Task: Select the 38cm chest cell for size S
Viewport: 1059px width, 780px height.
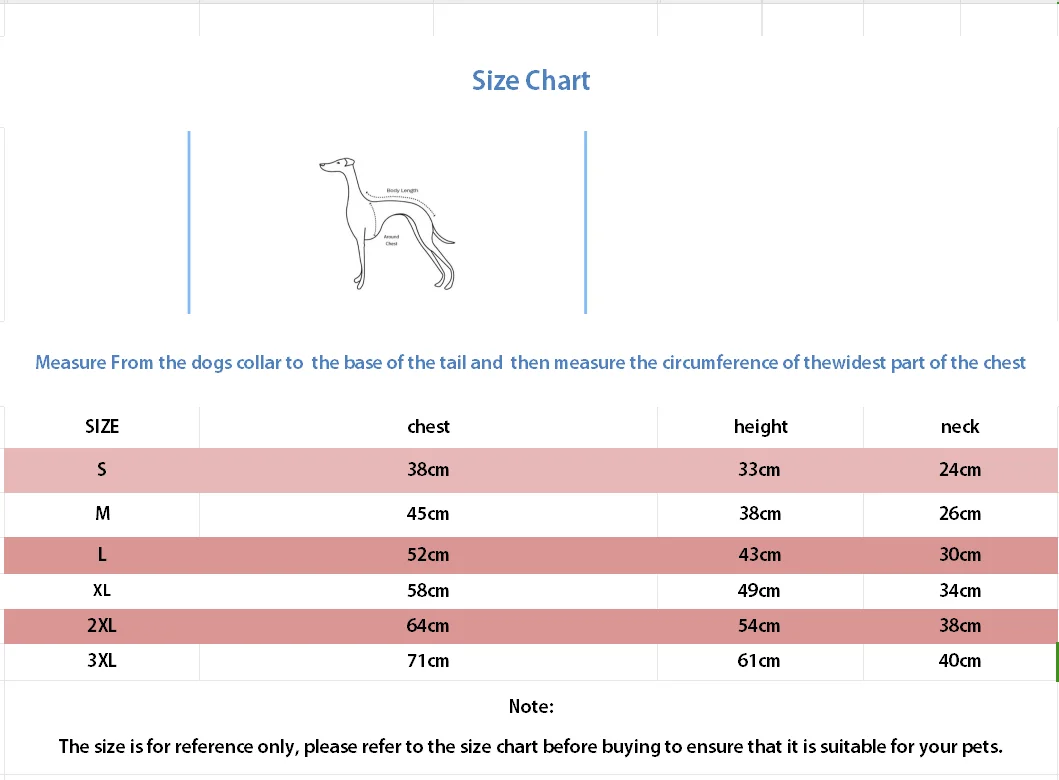Action: click(x=428, y=470)
